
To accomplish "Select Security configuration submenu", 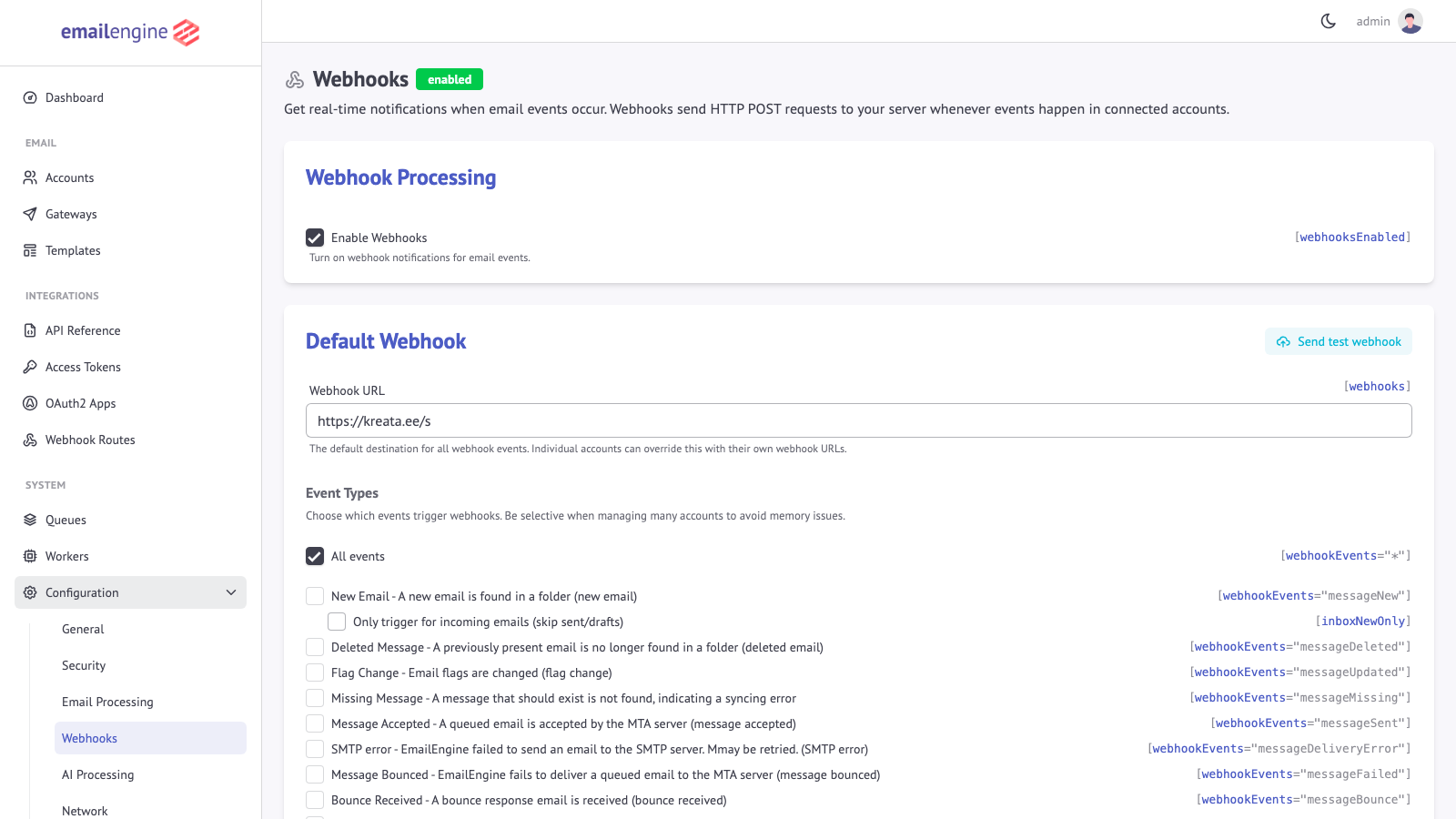I will (150, 665).
